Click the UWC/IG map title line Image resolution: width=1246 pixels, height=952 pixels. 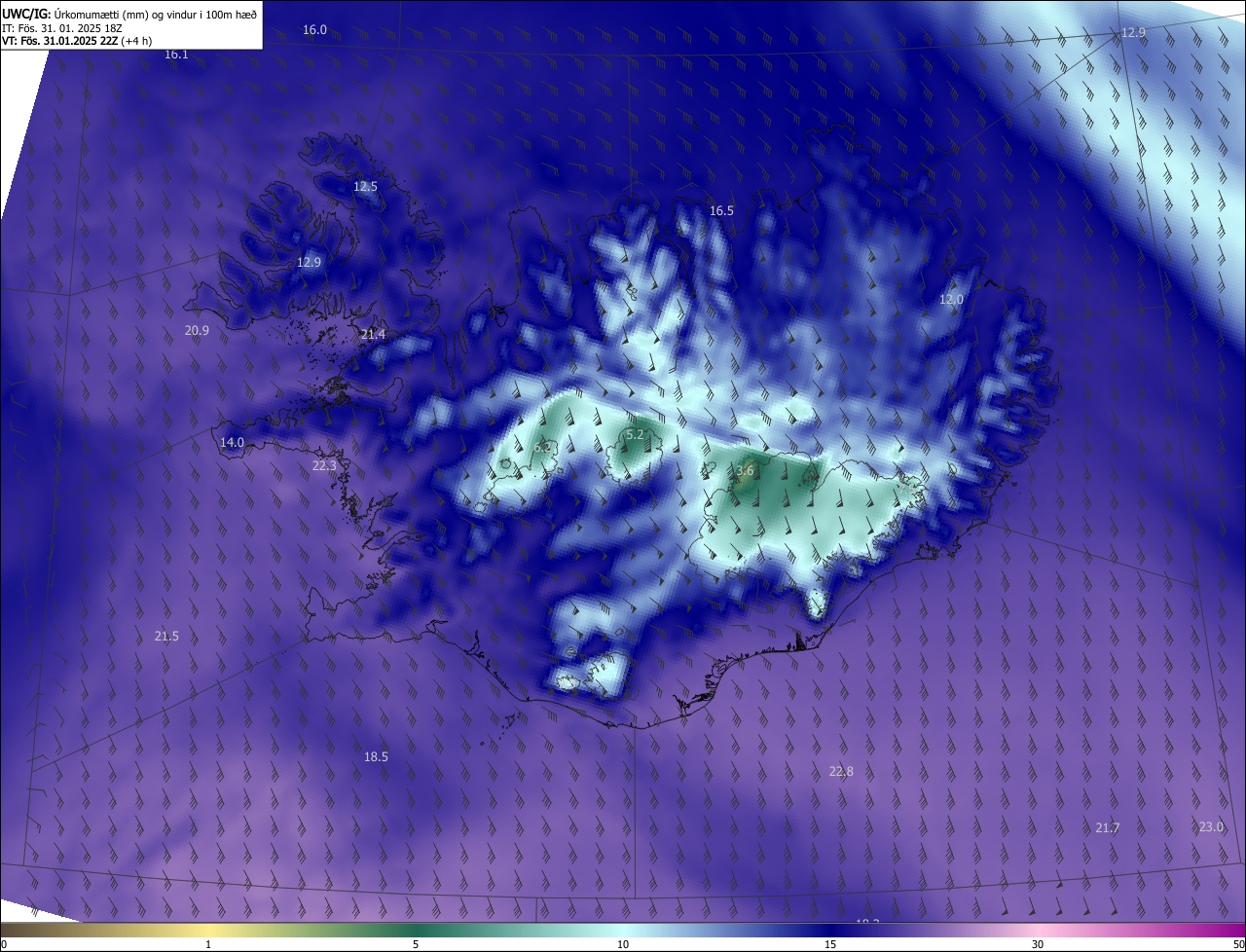[129, 14]
